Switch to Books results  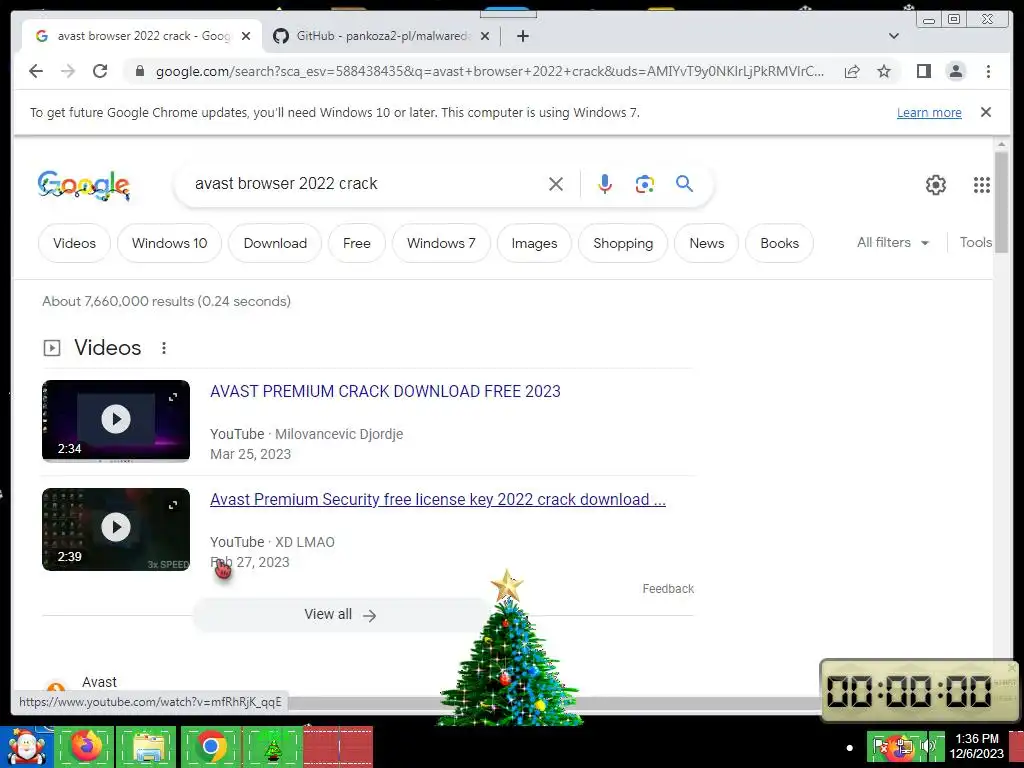click(x=779, y=243)
